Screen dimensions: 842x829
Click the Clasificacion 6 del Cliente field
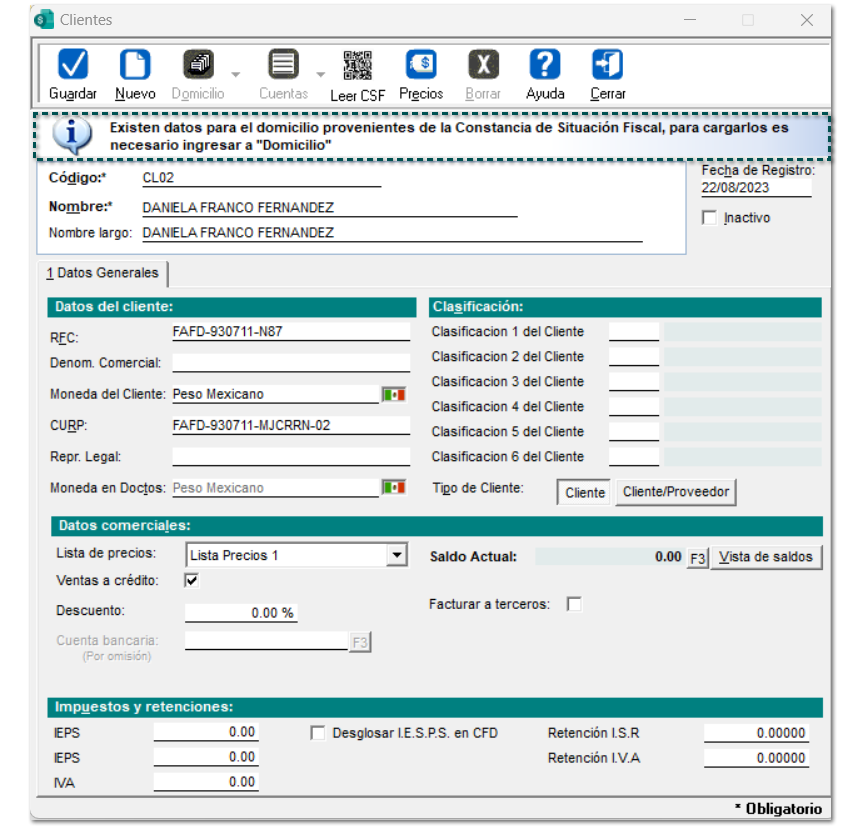coord(634,456)
